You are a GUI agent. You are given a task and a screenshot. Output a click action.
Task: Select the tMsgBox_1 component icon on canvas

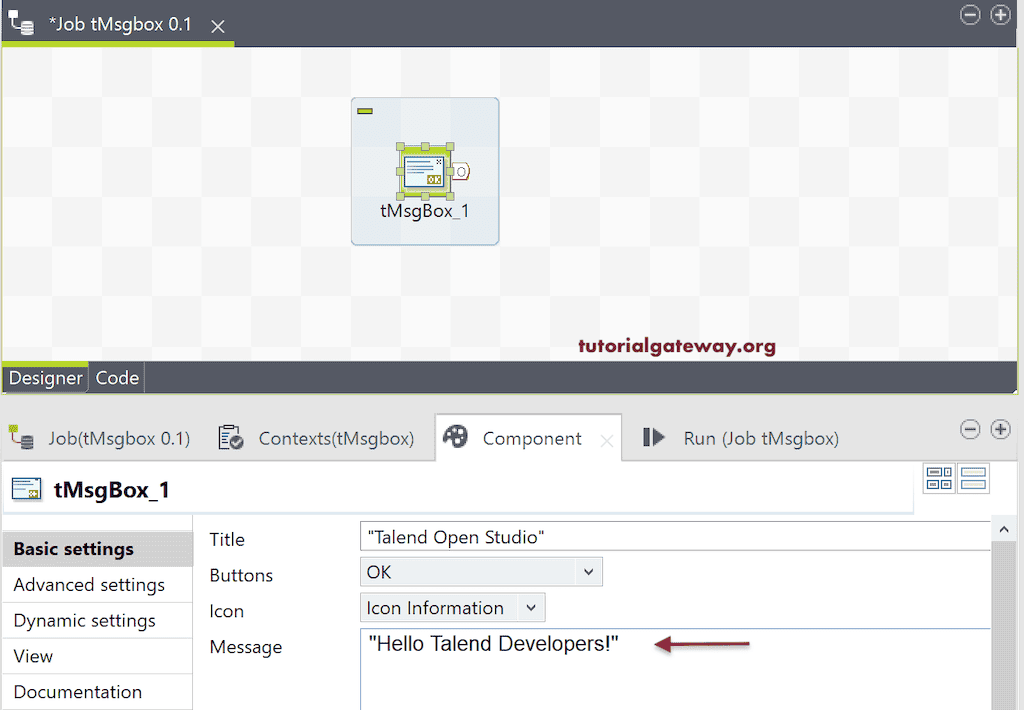pos(424,172)
